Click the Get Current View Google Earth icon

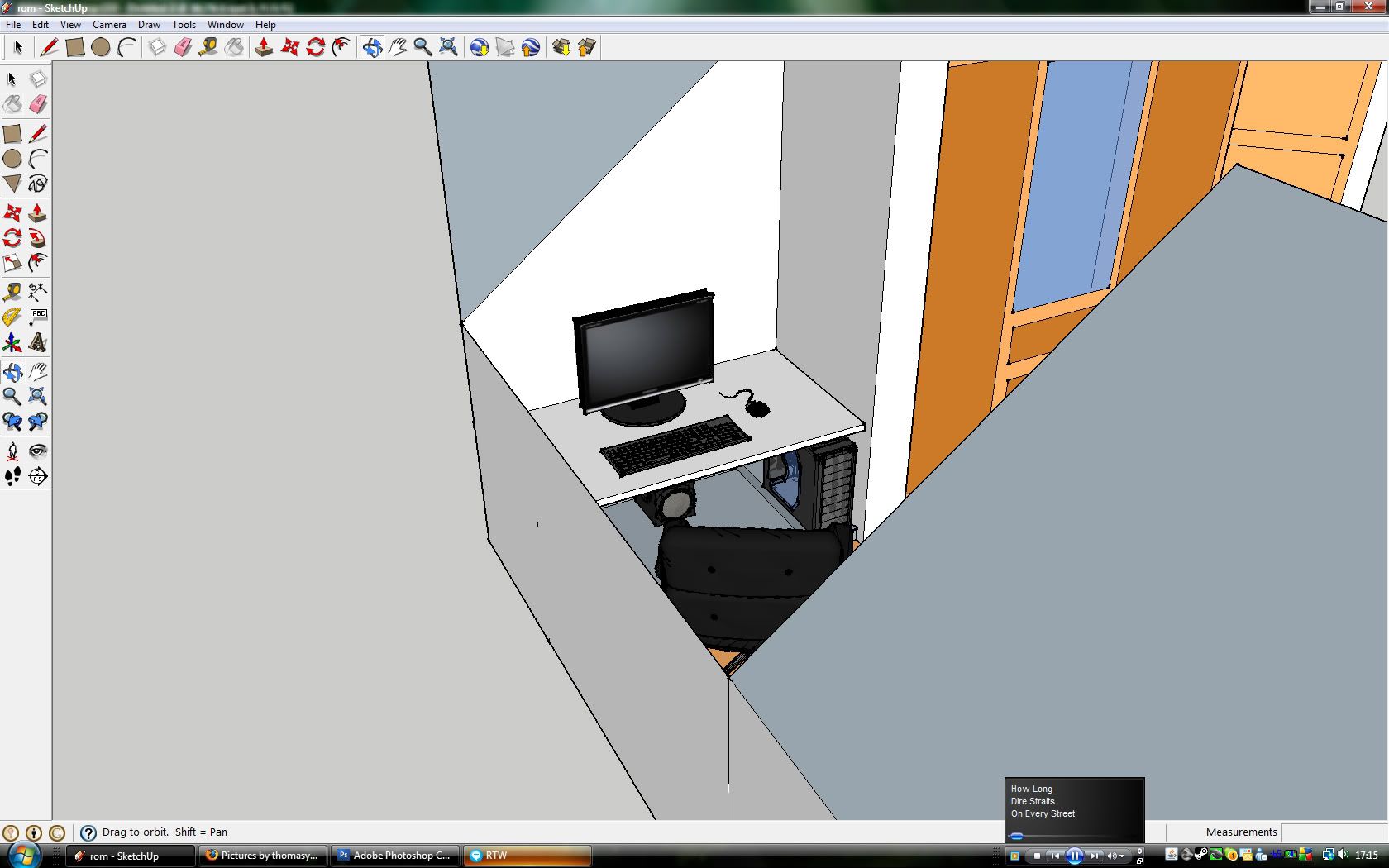pyautogui.click(x=480, y=47)
